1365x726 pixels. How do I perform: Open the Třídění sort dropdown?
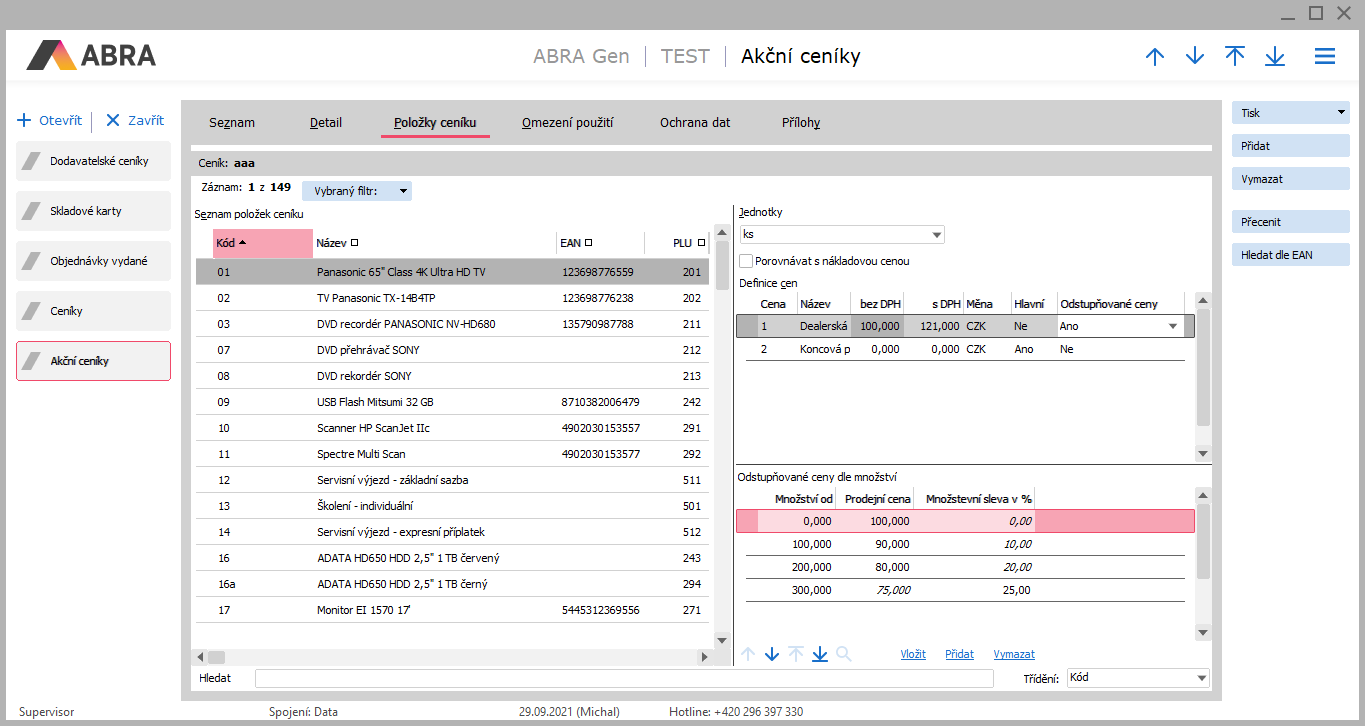pos(1201,678)
